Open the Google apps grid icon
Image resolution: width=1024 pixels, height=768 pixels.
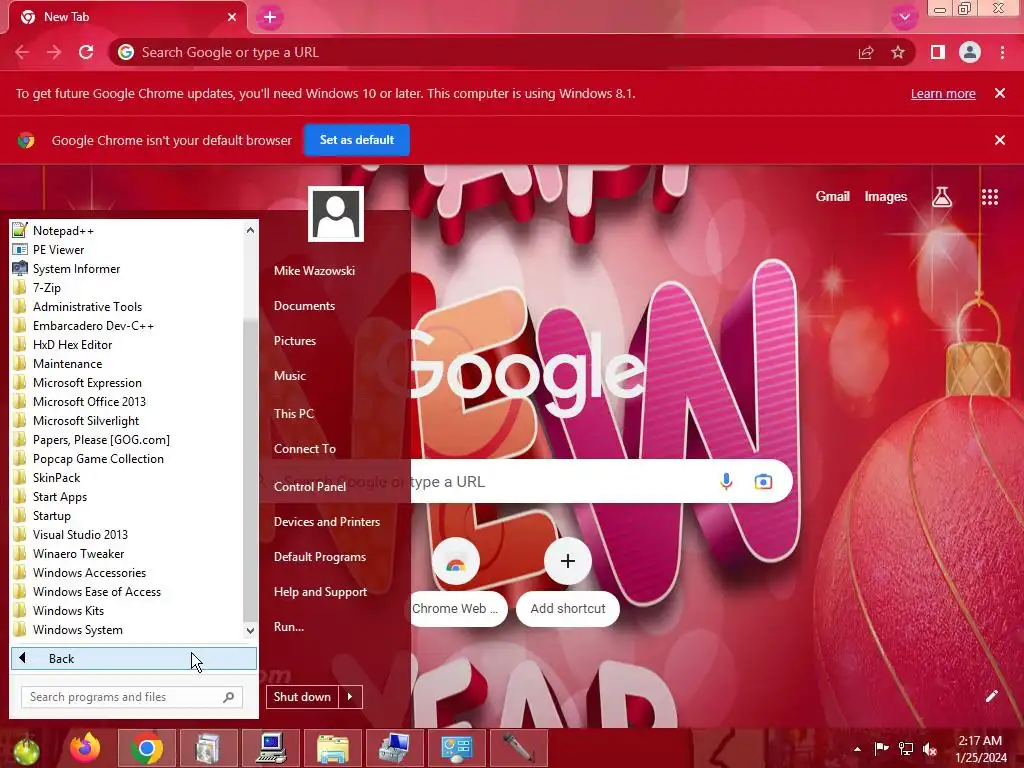pyautogui.click(x=990, y=197)
